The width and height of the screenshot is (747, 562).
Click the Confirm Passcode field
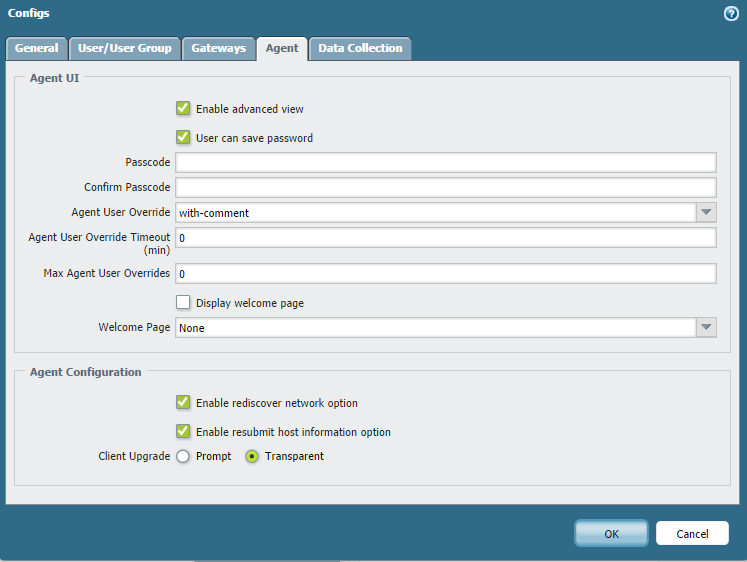pos(445,187)
